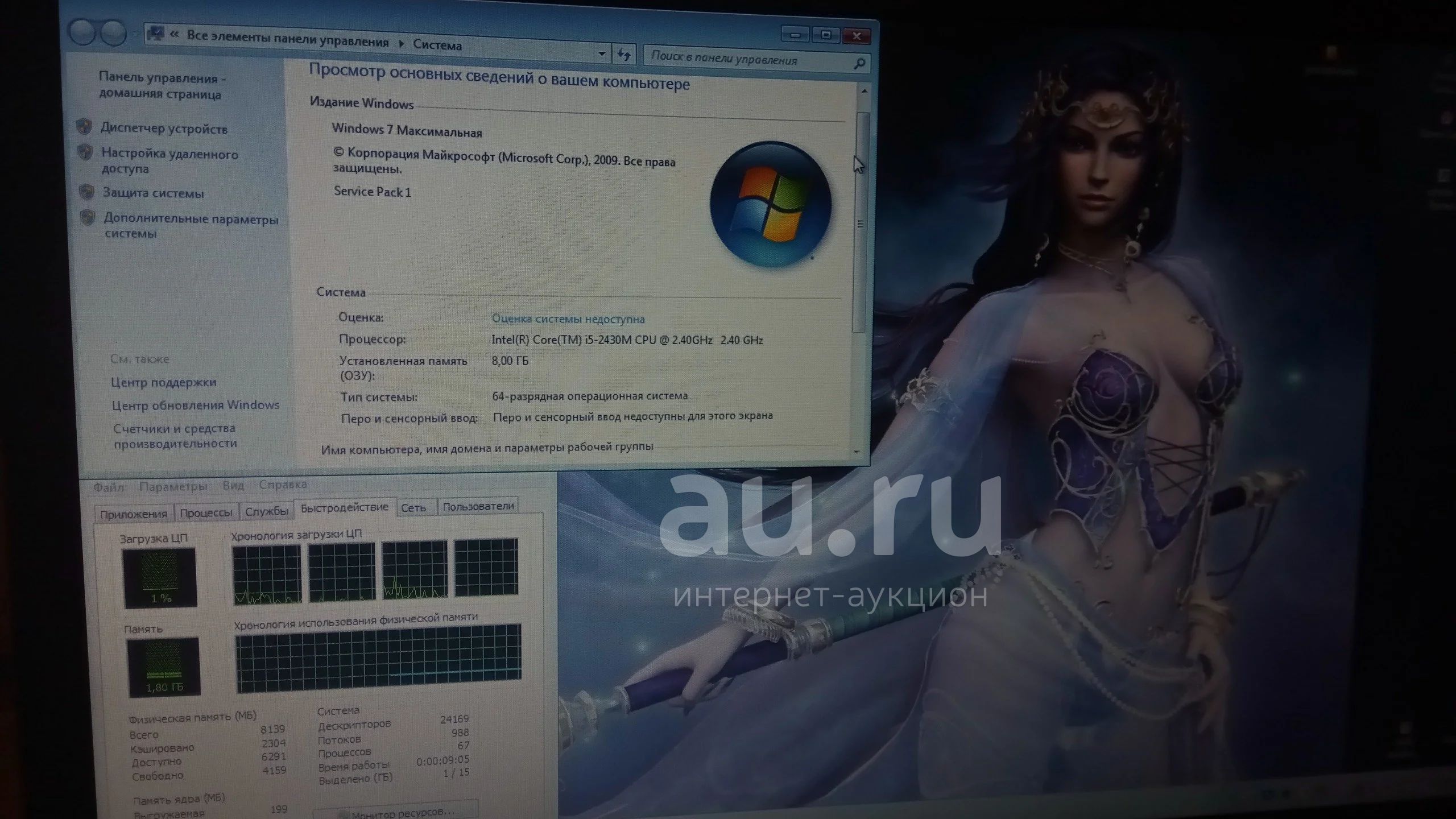The width and height of the screenshot is (1456, 819).
Task: Switch to the Пользователи tab
Action: click(x=478, y=506)
